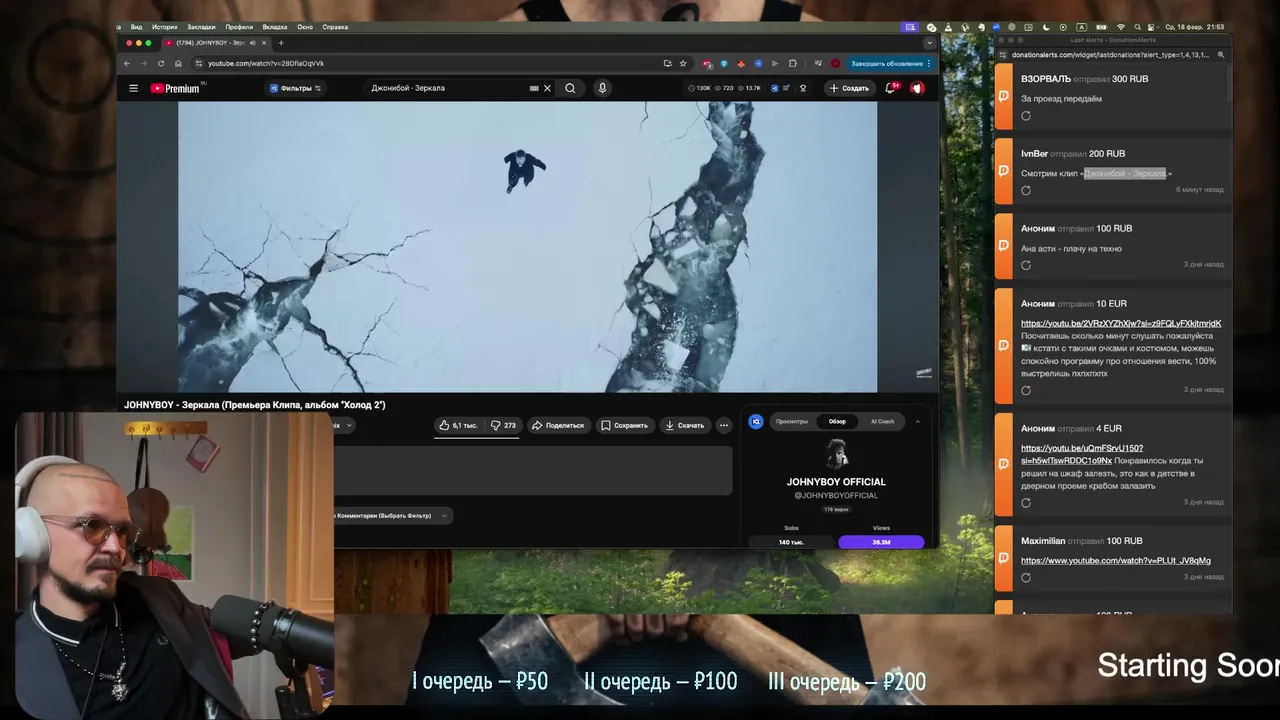Toggle Focus moon icon in menu bar
This screenshot has width=1280, height=720.
[1046, 27]
